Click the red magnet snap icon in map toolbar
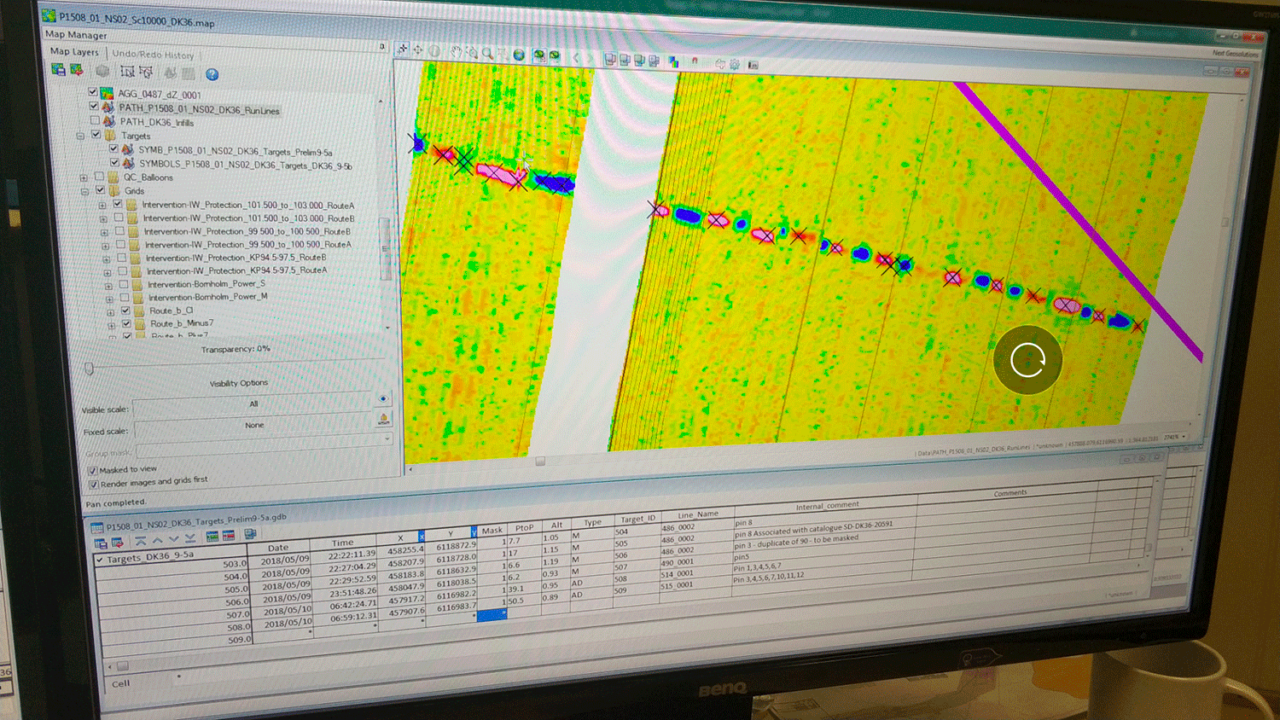The width and height of the screenshot is (1280, 720). coord(695,61)
